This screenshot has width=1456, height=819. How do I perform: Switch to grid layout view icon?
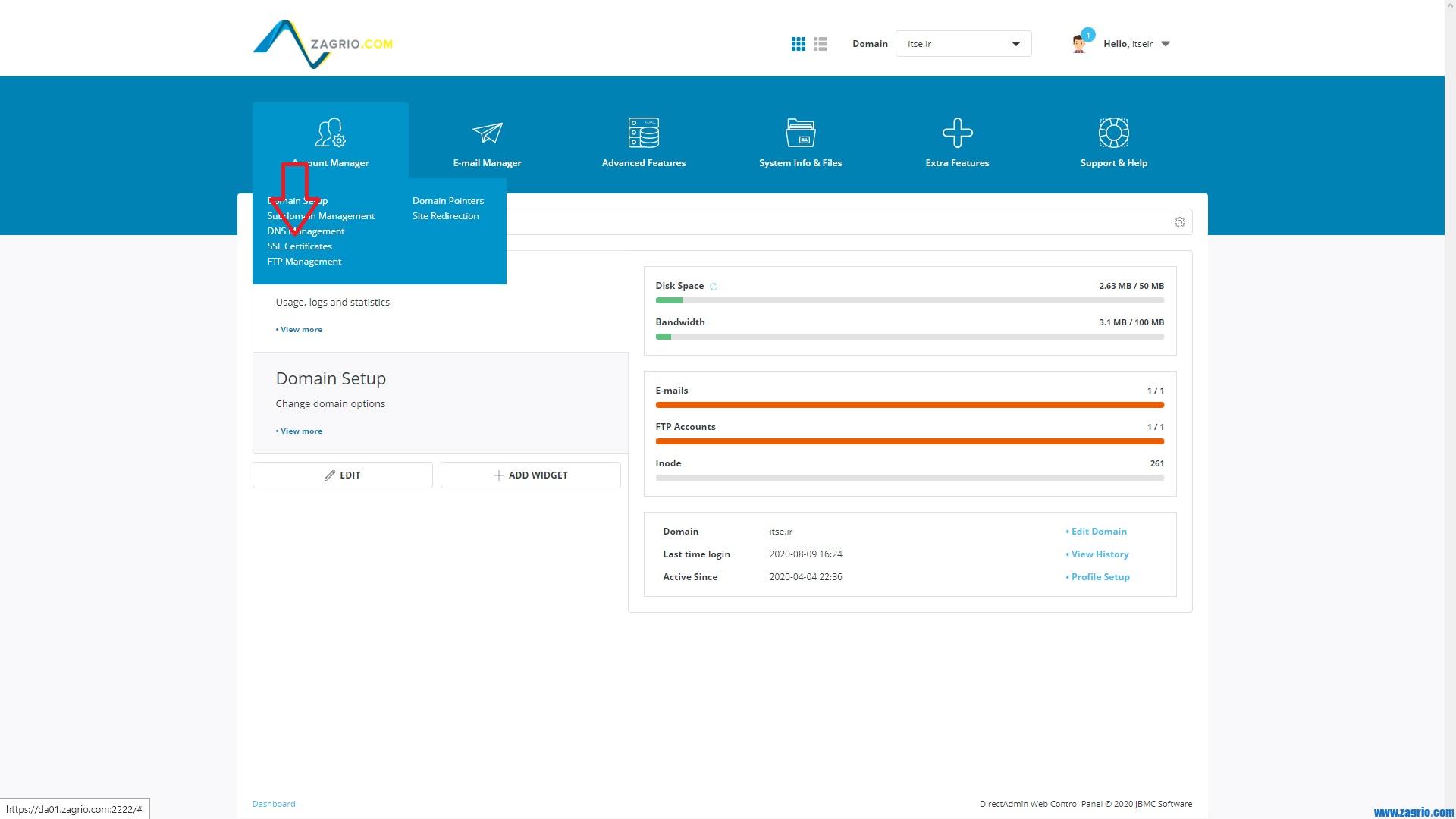798,44
